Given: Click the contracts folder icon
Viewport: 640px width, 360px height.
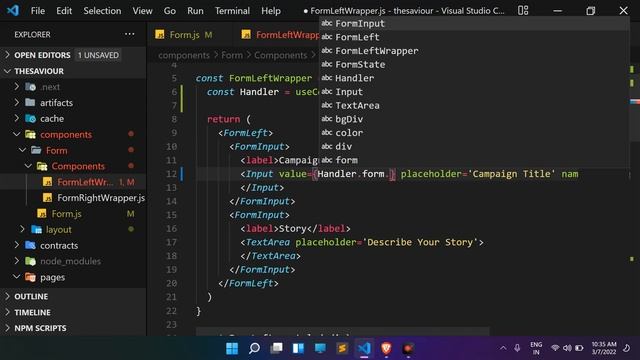Looking at the screenshot, I should (30, 245).
